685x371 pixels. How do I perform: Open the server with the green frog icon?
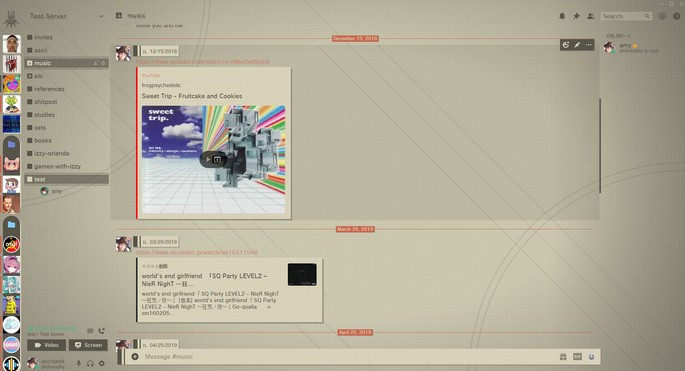tap(11, 104)
